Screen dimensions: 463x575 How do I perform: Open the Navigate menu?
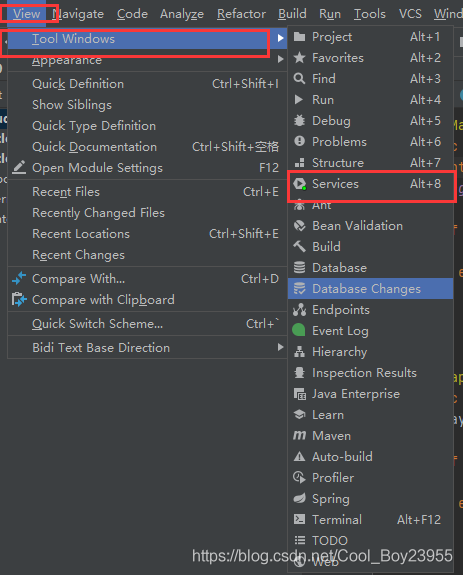(78, 14)
